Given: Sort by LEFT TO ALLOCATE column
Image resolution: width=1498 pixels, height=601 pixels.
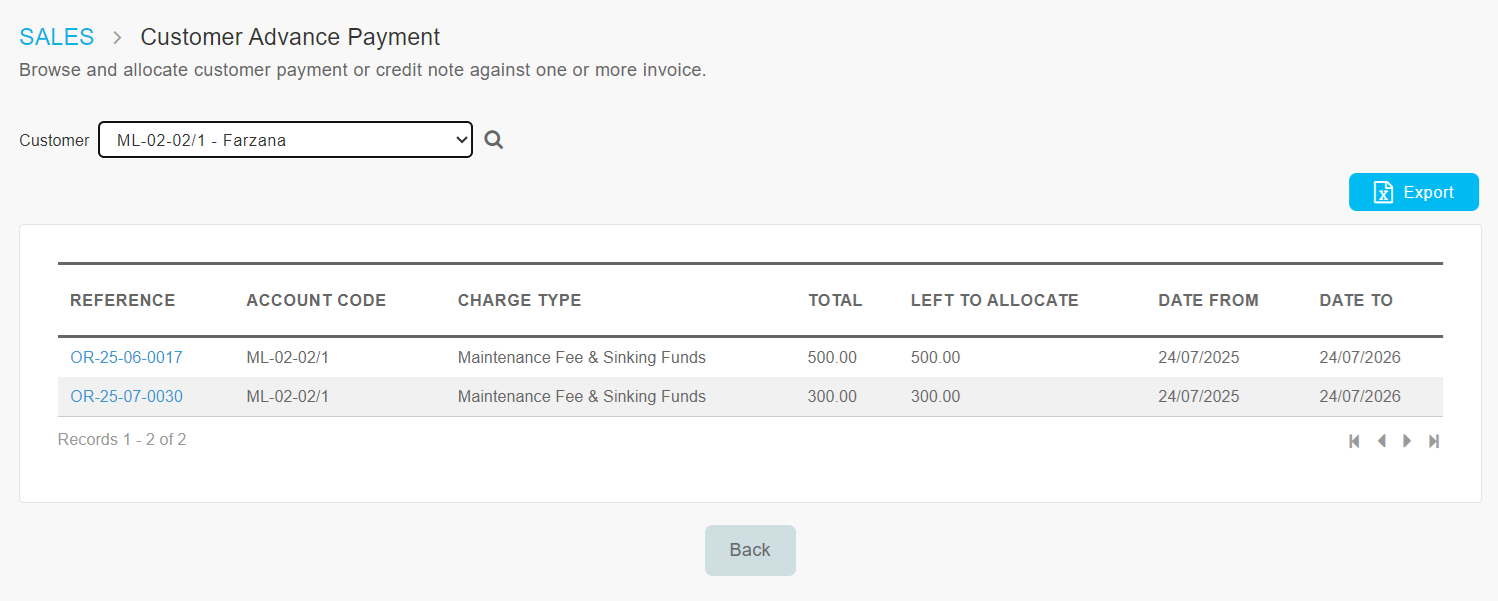Looking at the screenshot, I should [994, 300].
